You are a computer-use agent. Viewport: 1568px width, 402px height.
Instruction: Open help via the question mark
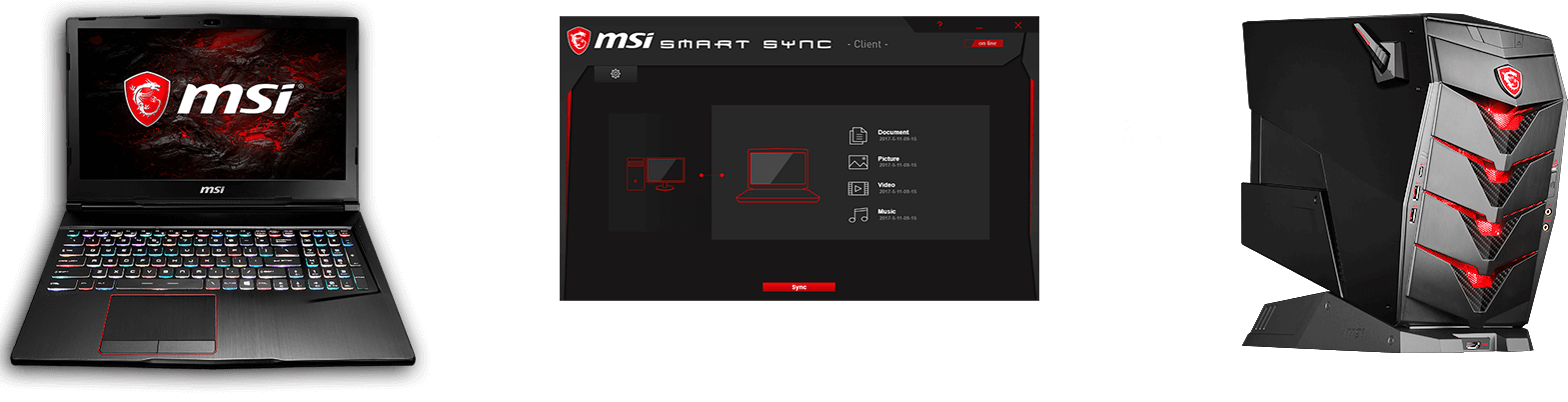click(939, 25)
